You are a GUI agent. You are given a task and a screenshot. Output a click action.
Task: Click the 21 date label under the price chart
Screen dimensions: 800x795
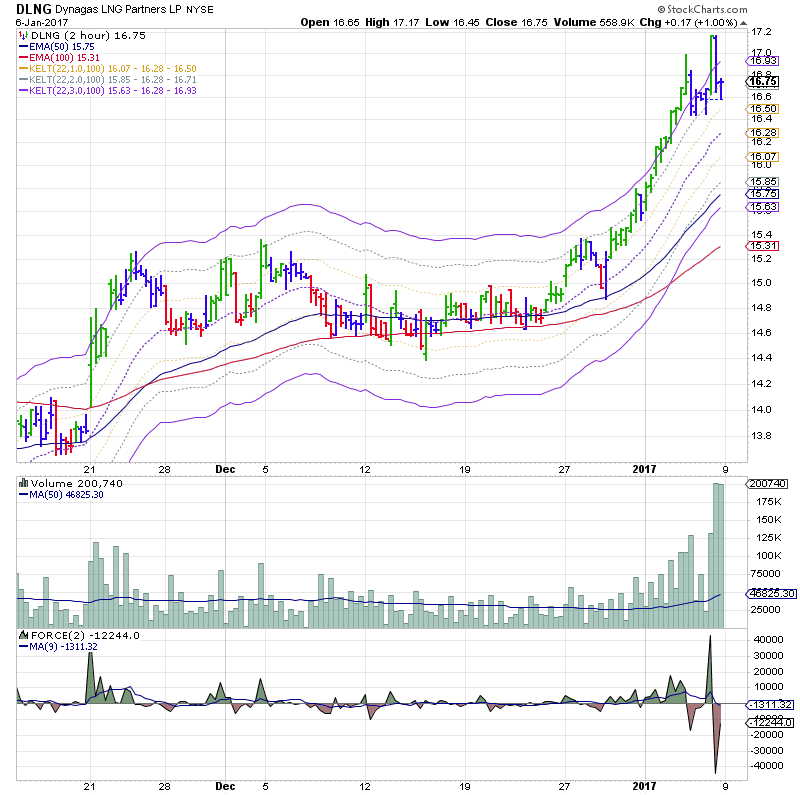click(90, 469)
